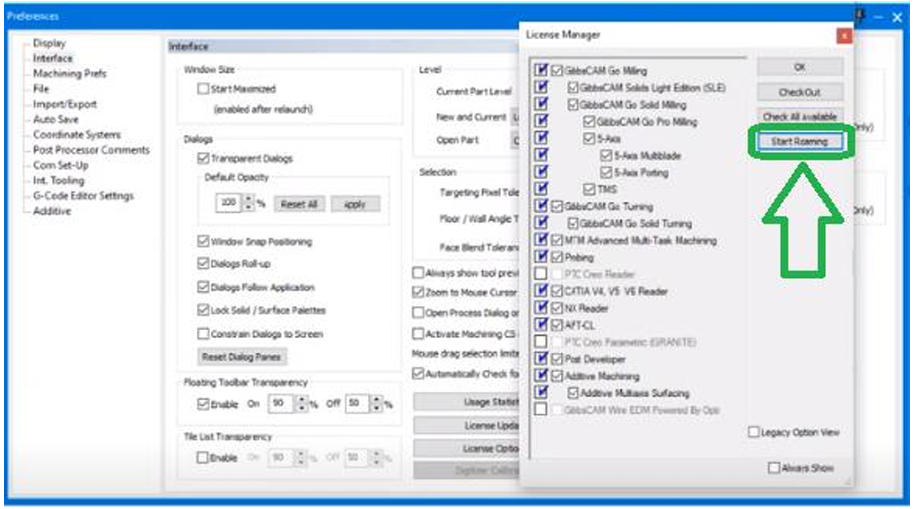Click Floating Toolbar On percentage spinner
Screen dimensions: 914x509
301,403
